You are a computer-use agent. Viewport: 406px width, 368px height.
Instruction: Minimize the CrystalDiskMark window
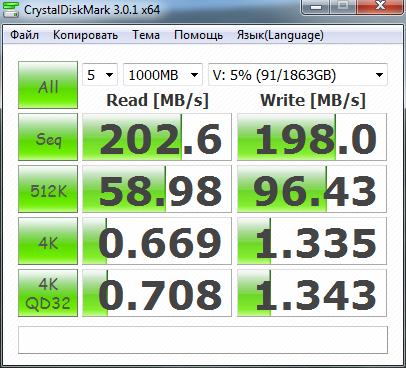316,7
